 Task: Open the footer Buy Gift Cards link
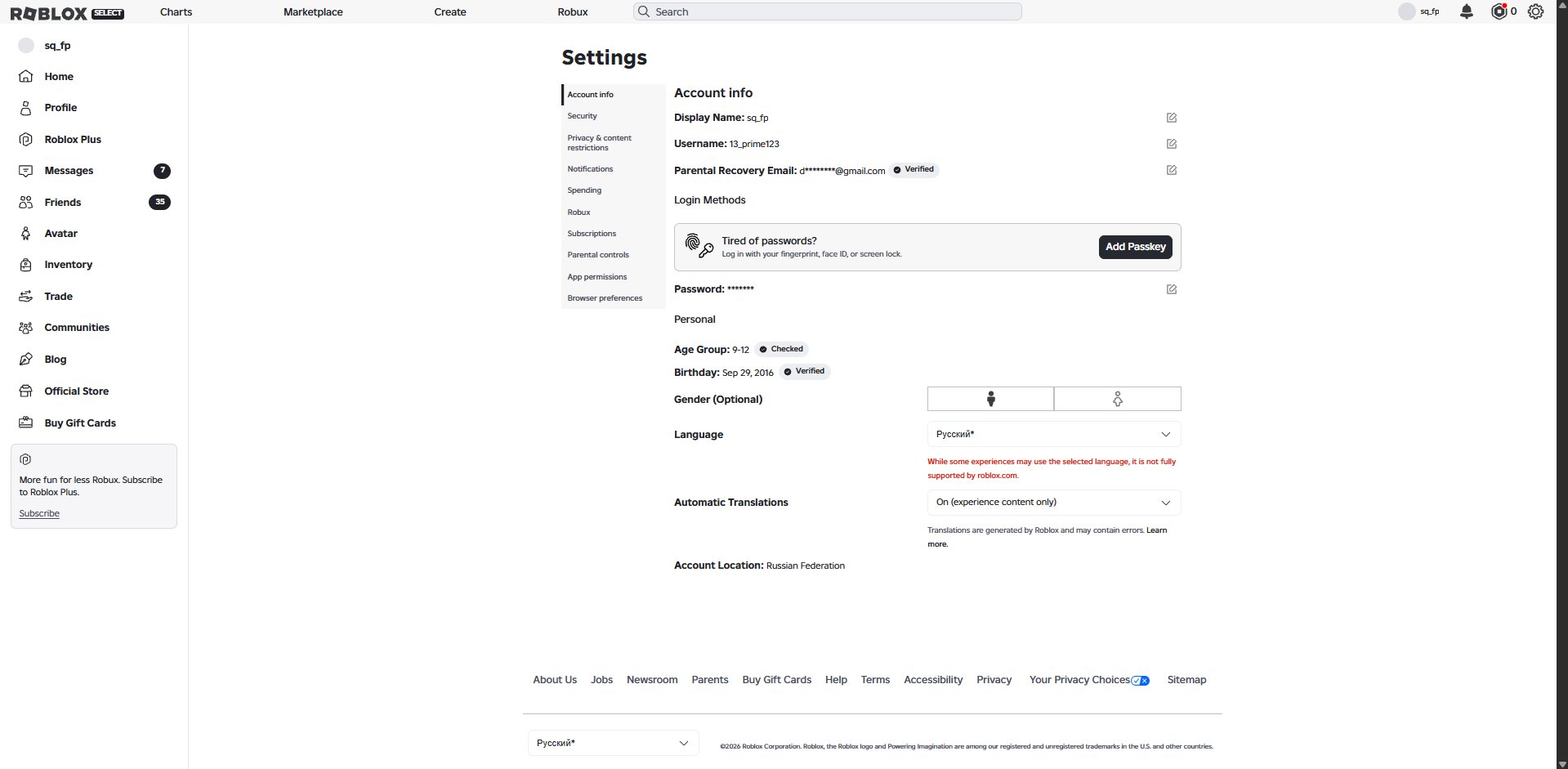[777, 680]
